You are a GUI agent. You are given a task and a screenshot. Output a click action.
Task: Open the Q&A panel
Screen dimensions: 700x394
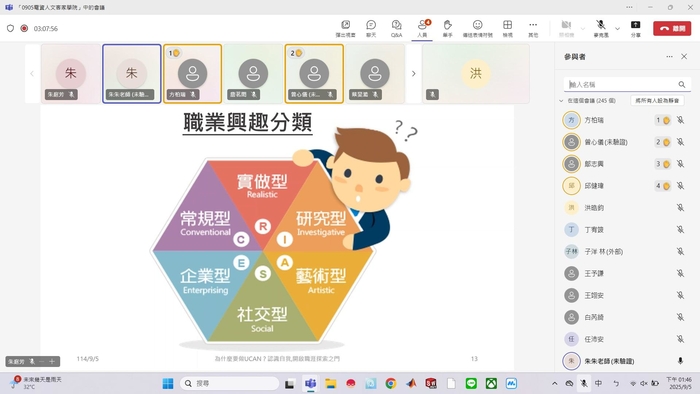click(396, 29)
